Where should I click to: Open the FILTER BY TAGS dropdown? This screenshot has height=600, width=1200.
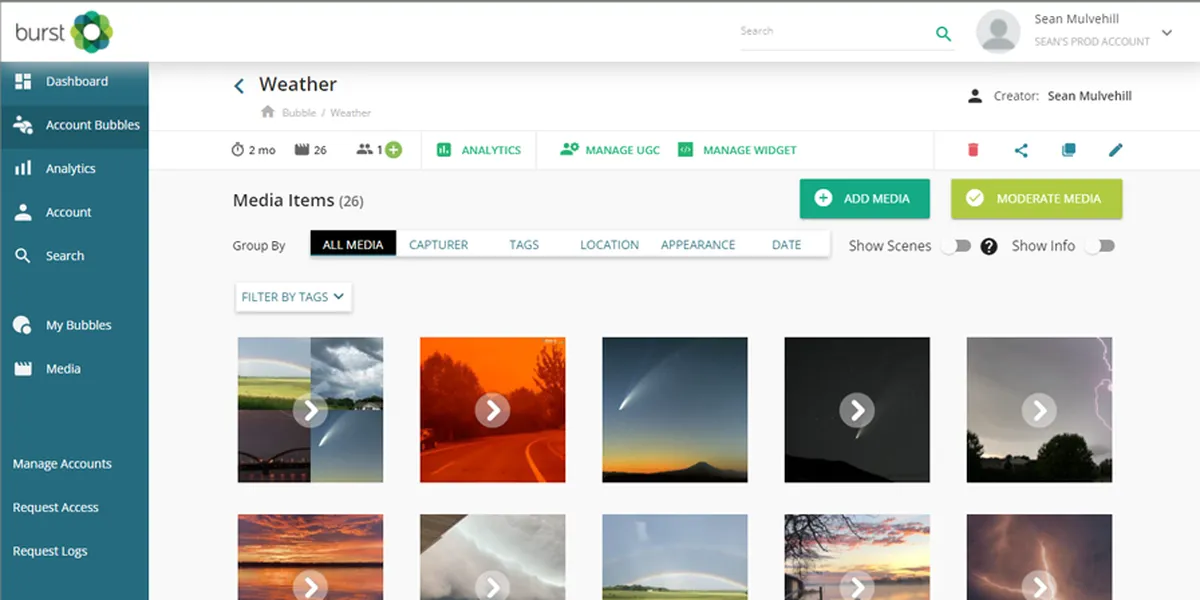tap(293, 297)
